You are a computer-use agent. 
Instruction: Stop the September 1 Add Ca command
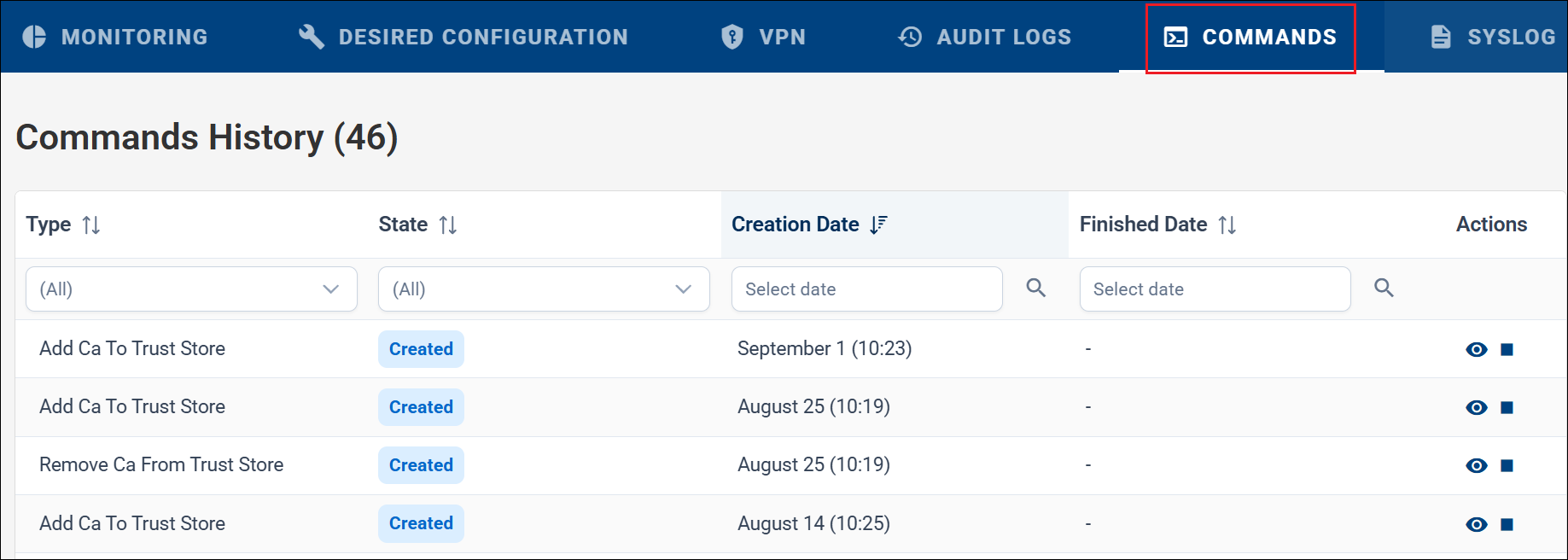coord(1507,349)
